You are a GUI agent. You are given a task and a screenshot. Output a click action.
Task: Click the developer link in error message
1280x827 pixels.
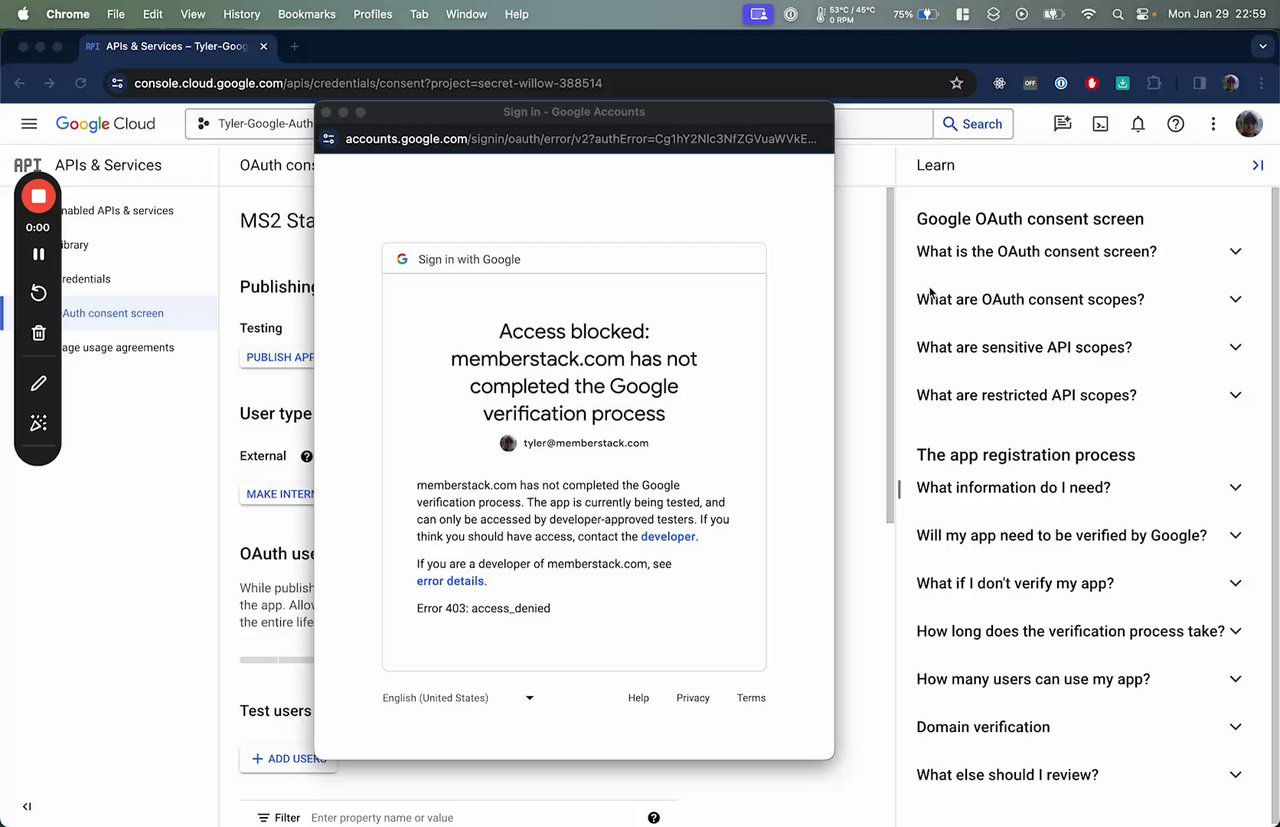point(668,537)
